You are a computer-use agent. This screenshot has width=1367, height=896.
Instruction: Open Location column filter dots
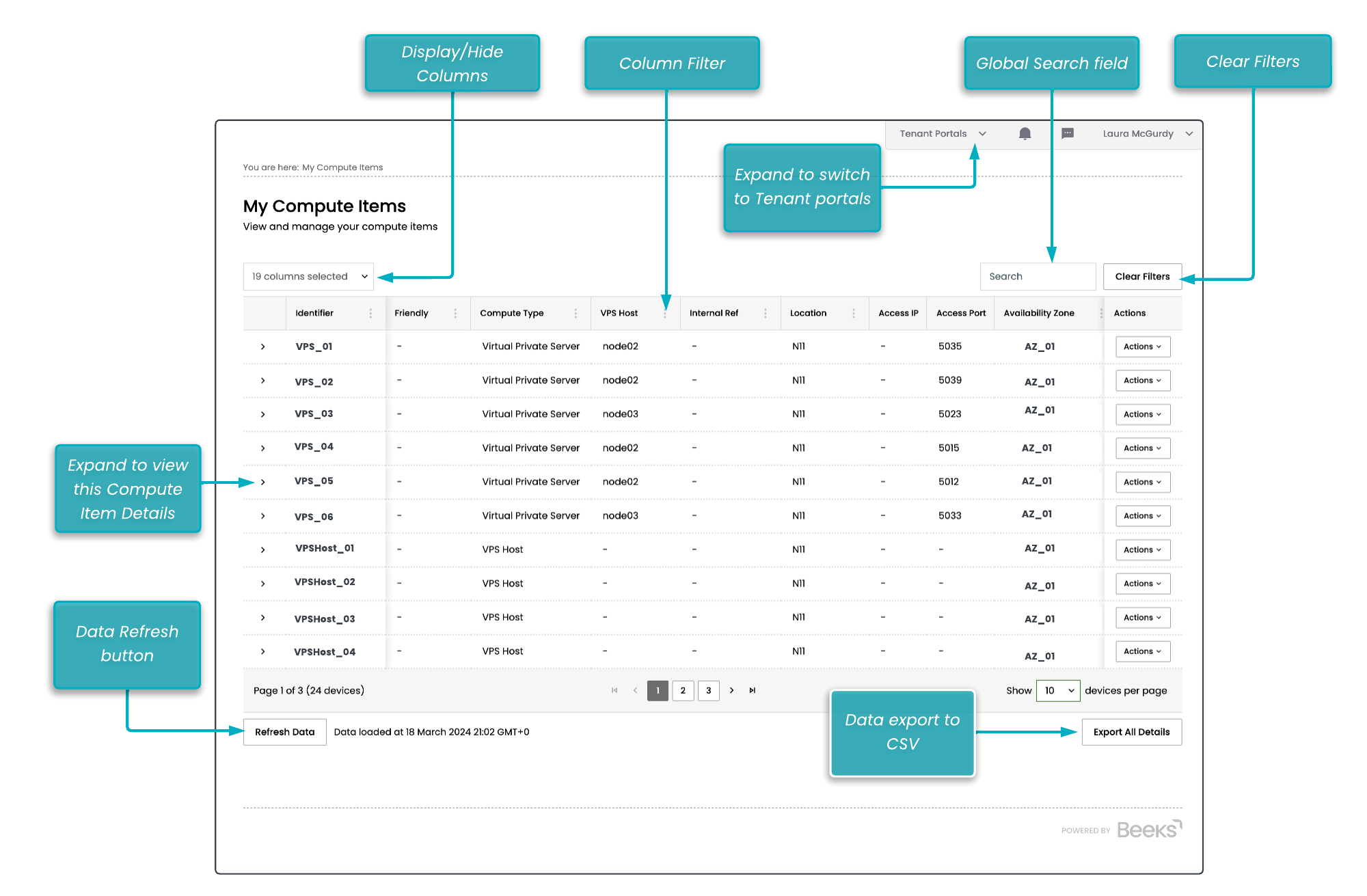pyautogui.click(x=853, y=313)
